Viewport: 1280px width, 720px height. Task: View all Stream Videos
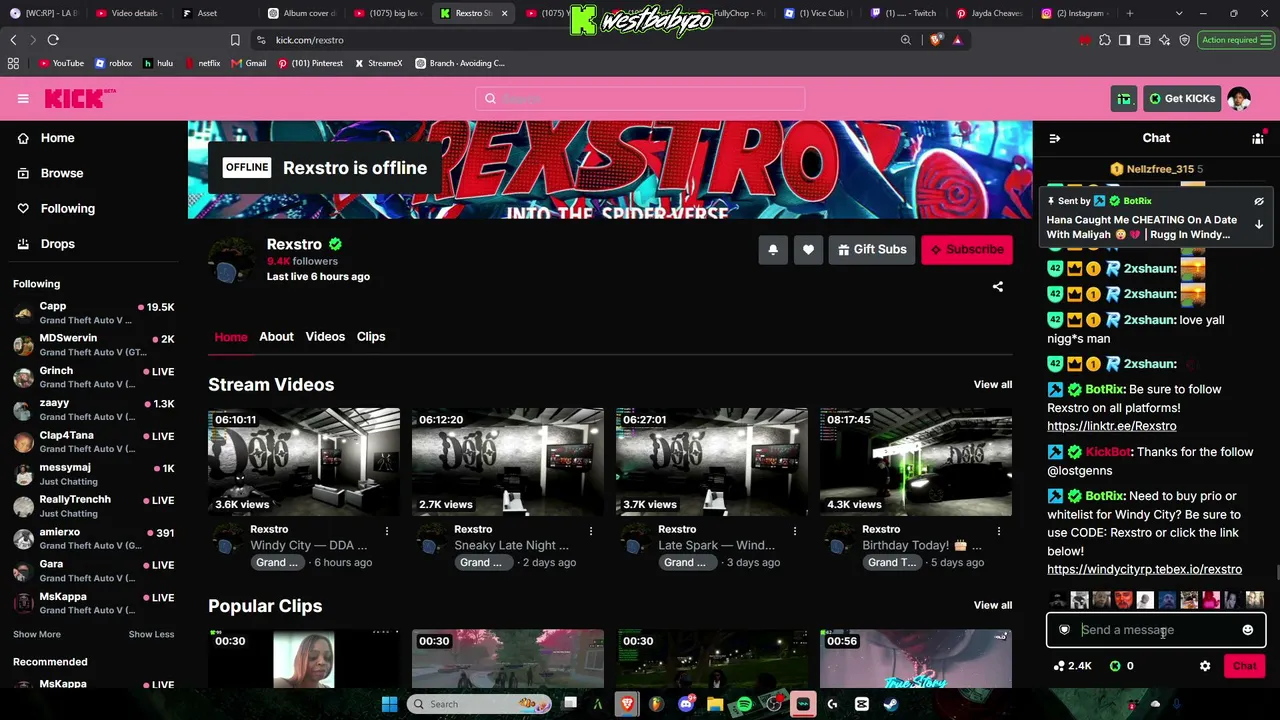tap(993, 385)
